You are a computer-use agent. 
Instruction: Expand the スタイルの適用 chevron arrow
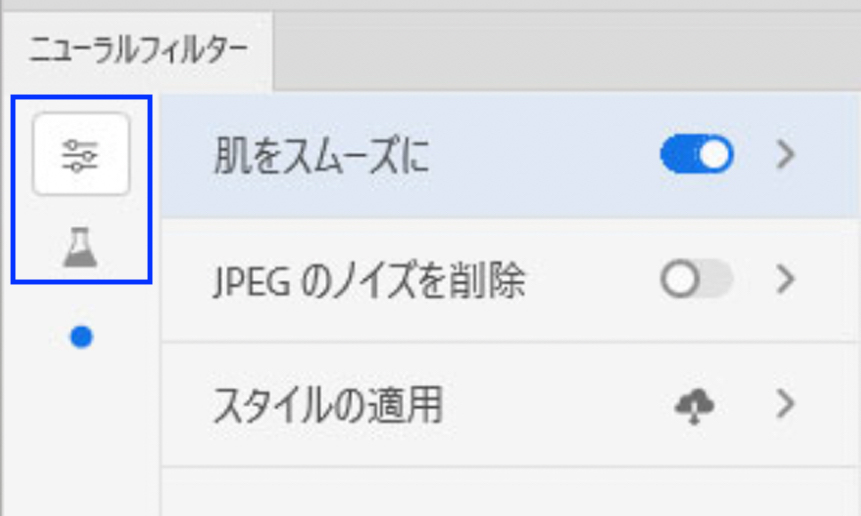pos(786,405)
